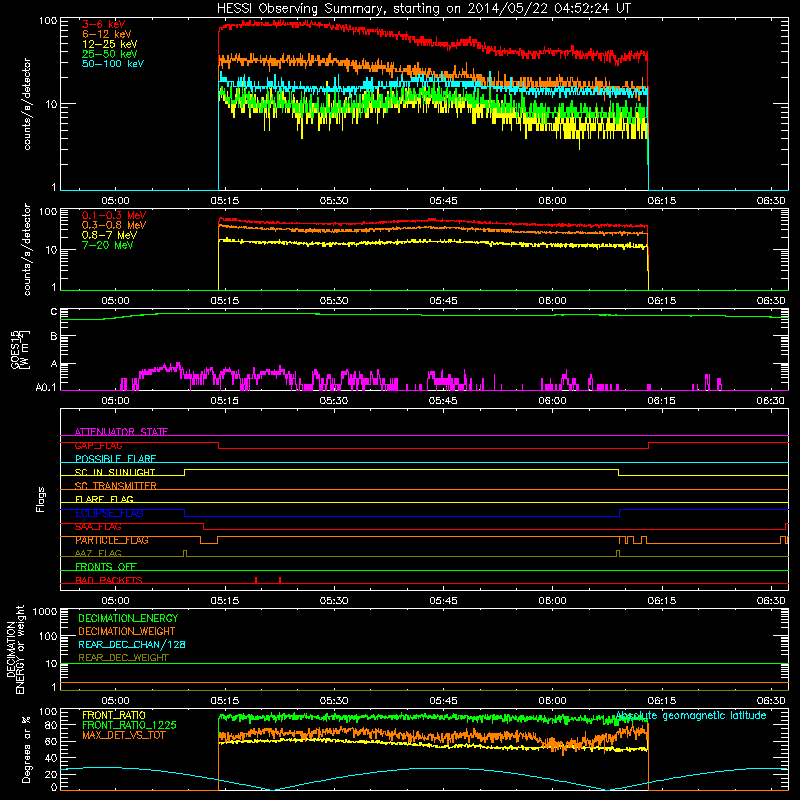Select the GAP_FLAG label
The height and width of the screenshot is (800, 800).
pyautogui.click(x=99, y=445)
